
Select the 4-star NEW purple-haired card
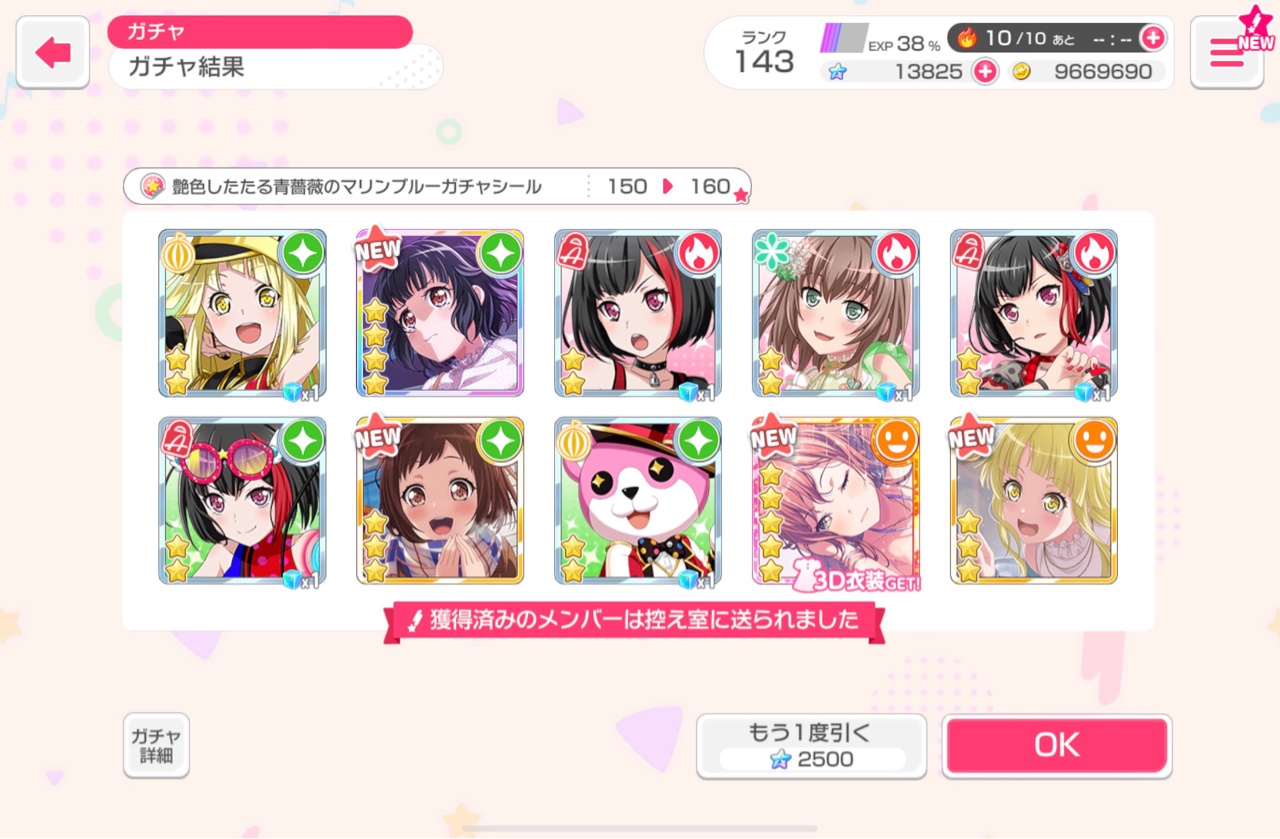440,313
